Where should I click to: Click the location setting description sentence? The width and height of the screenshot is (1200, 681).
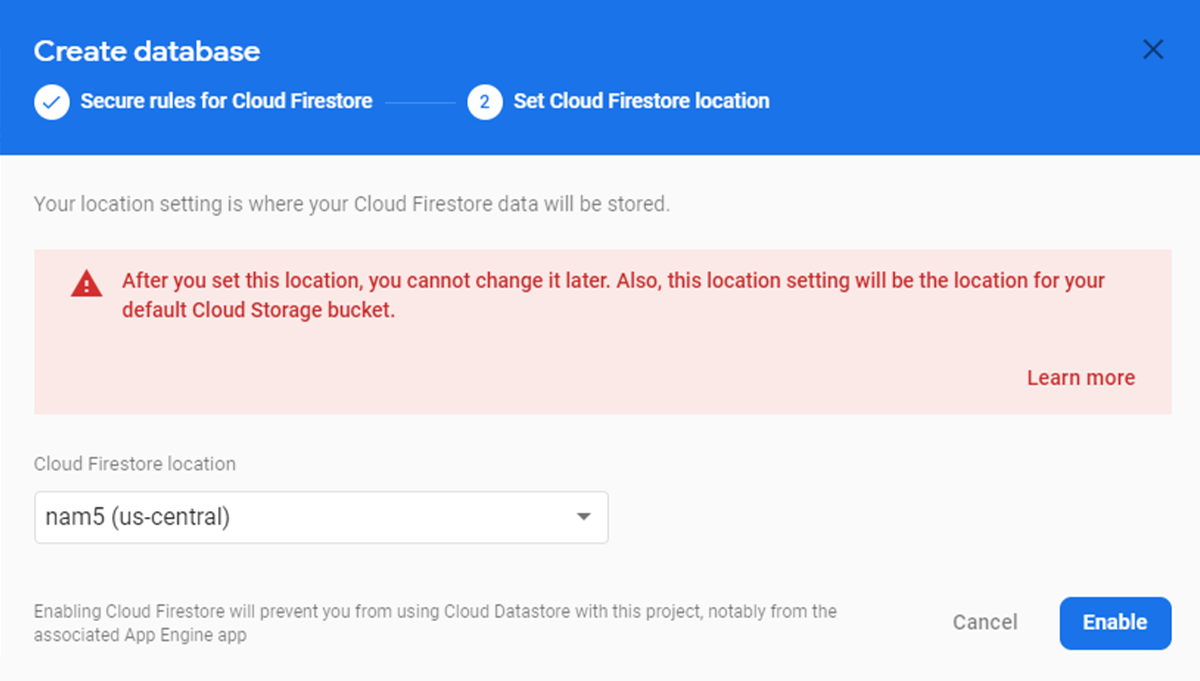pyautogui.click(x=351, y=204)
